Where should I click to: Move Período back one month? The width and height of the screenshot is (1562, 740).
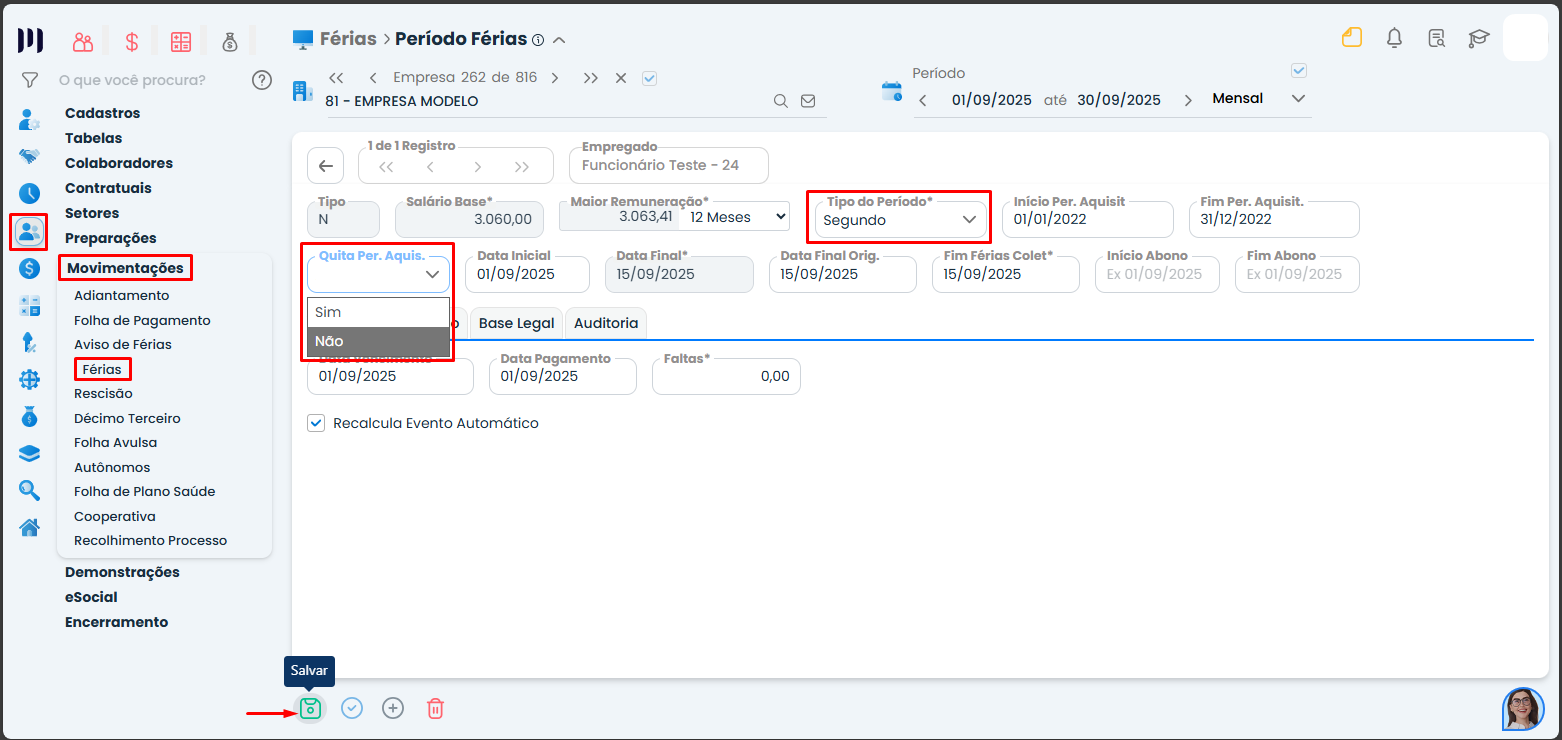click(923, 100)
